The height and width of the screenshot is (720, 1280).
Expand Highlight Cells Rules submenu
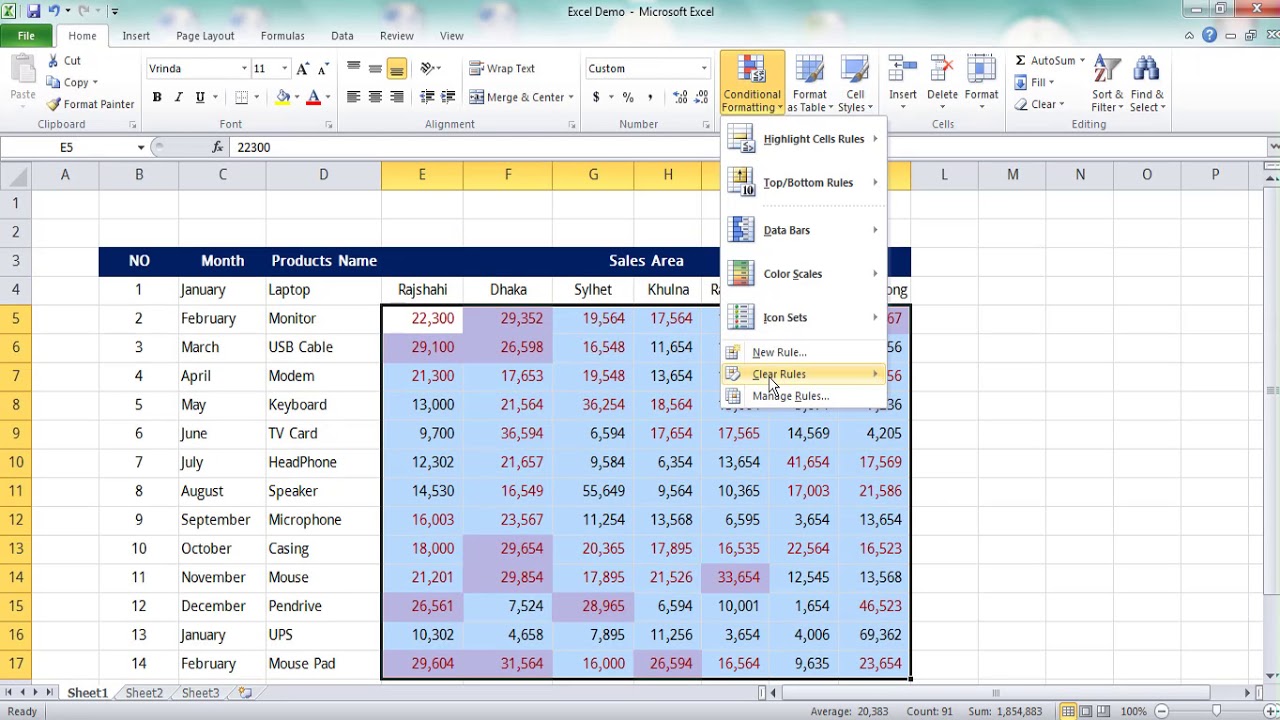point(804,139)
